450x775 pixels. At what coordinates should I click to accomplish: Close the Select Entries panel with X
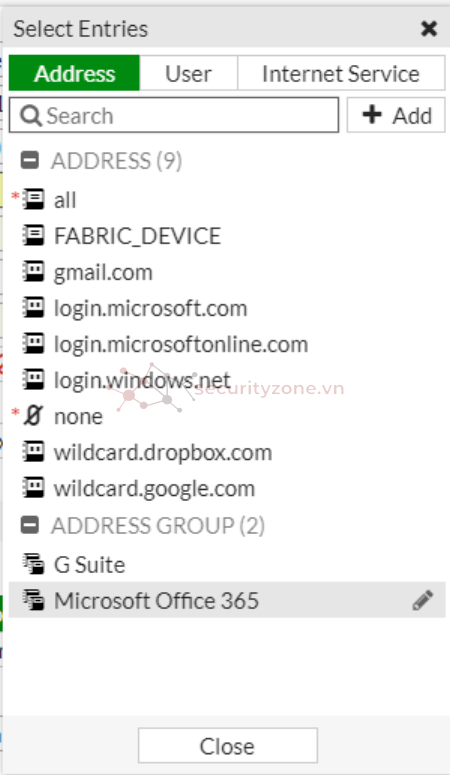(429, 29)
